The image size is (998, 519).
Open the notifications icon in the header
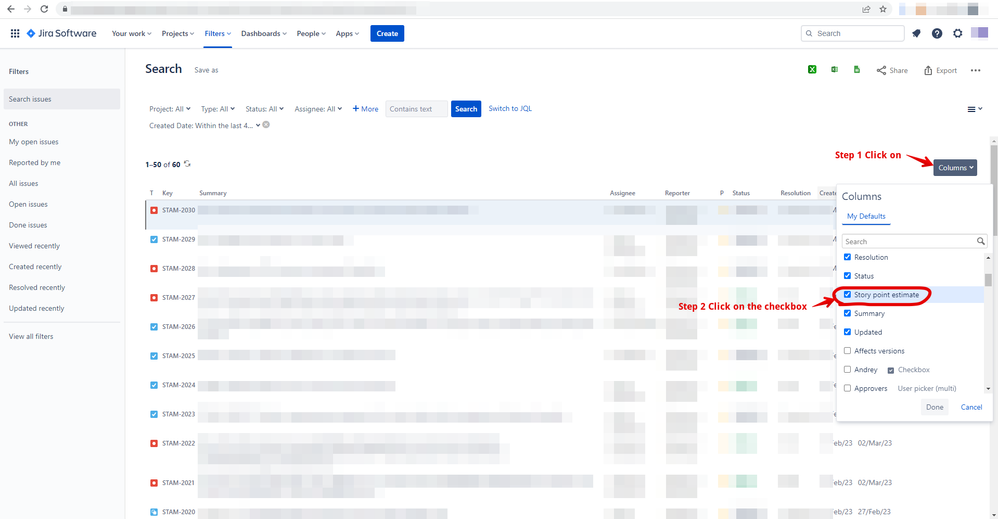pos(916,33)
